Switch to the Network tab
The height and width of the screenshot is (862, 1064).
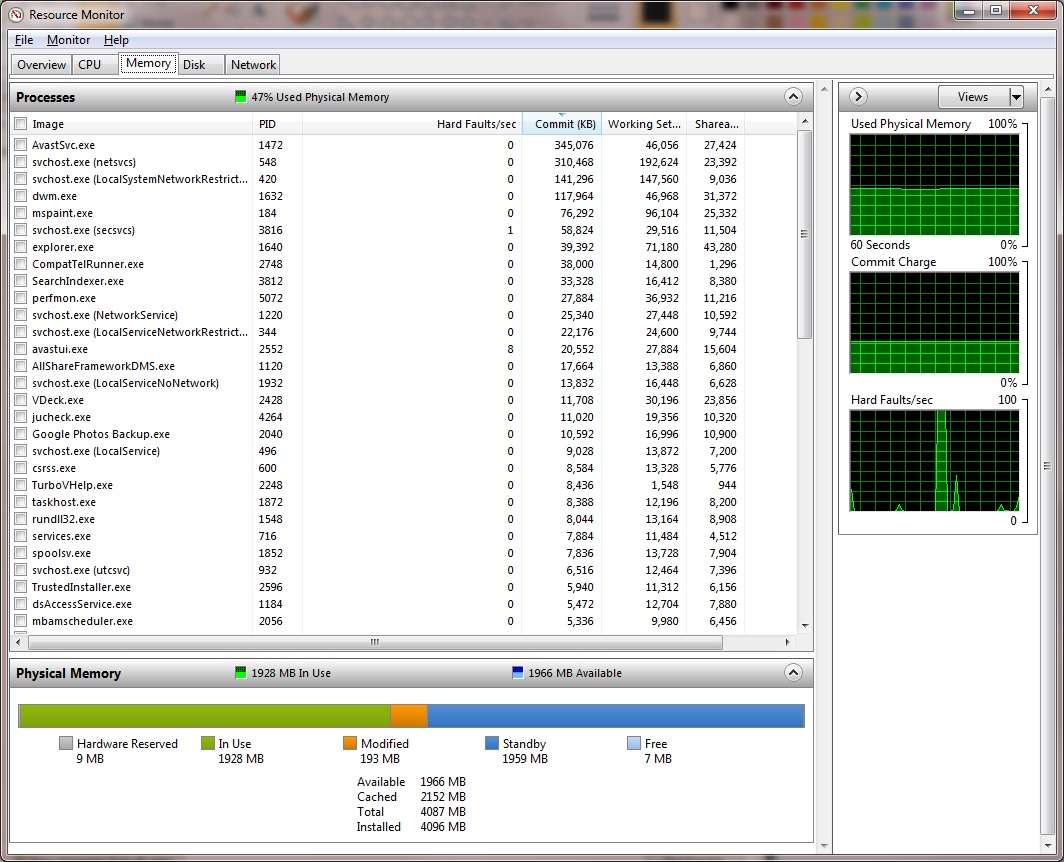253,64
